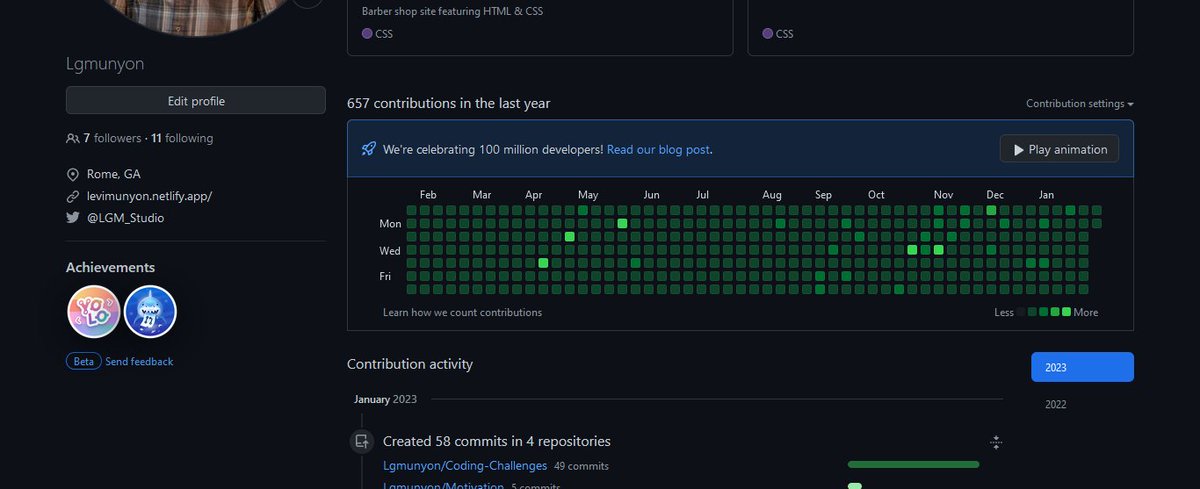
Task: Click the January 2023 timeline label
Action: click(385, 399)
